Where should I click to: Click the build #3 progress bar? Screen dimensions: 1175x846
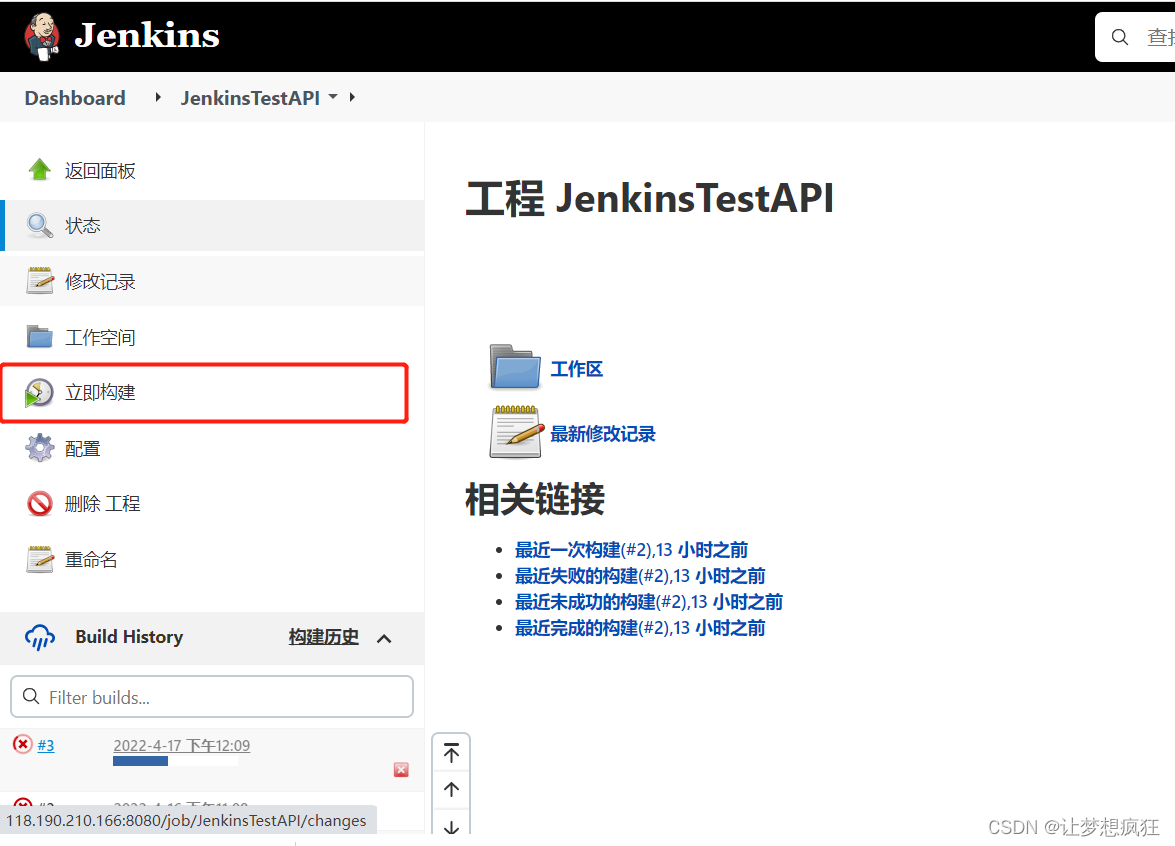coord(175,761)
